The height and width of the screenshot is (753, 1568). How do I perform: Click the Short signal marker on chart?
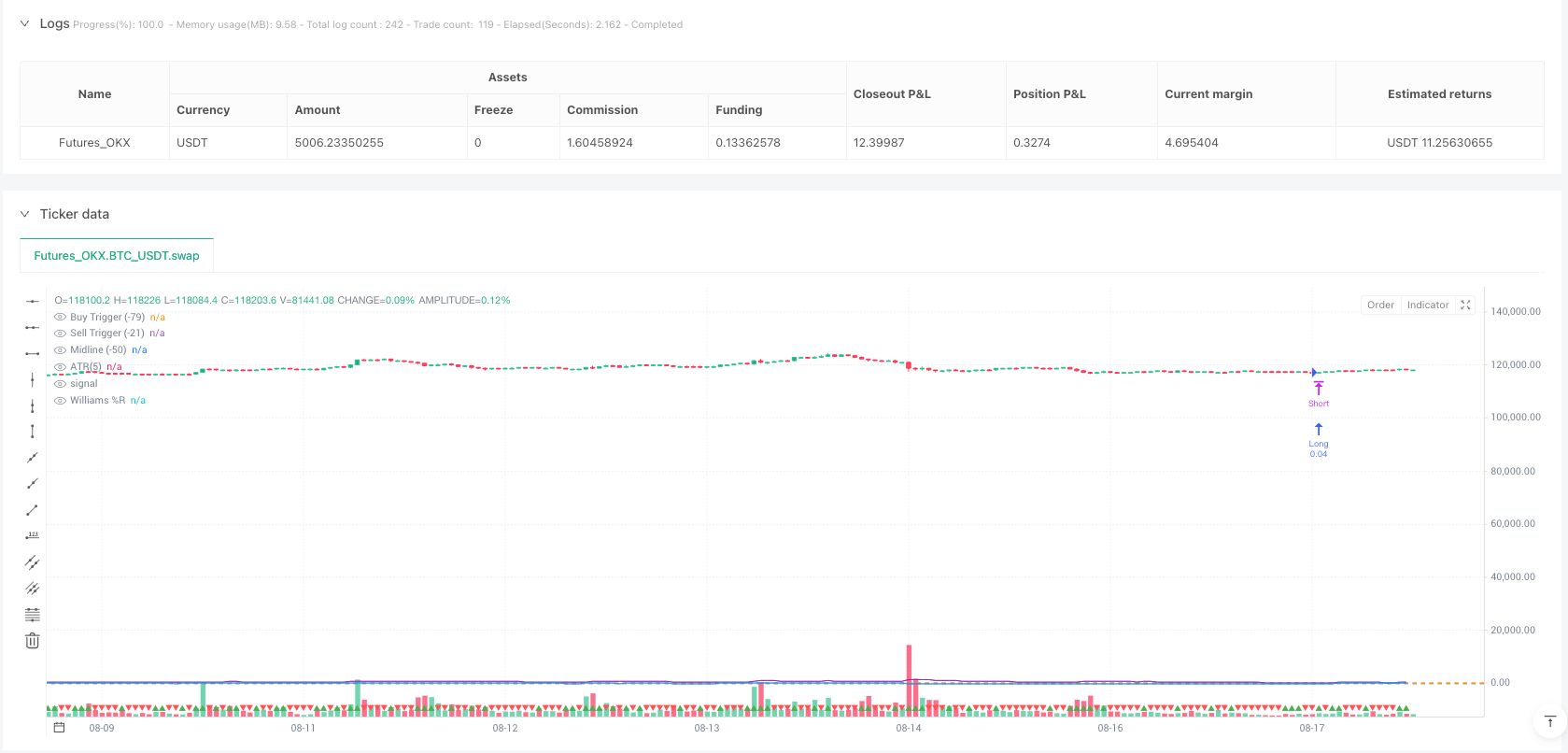[x=1319, y=393]
